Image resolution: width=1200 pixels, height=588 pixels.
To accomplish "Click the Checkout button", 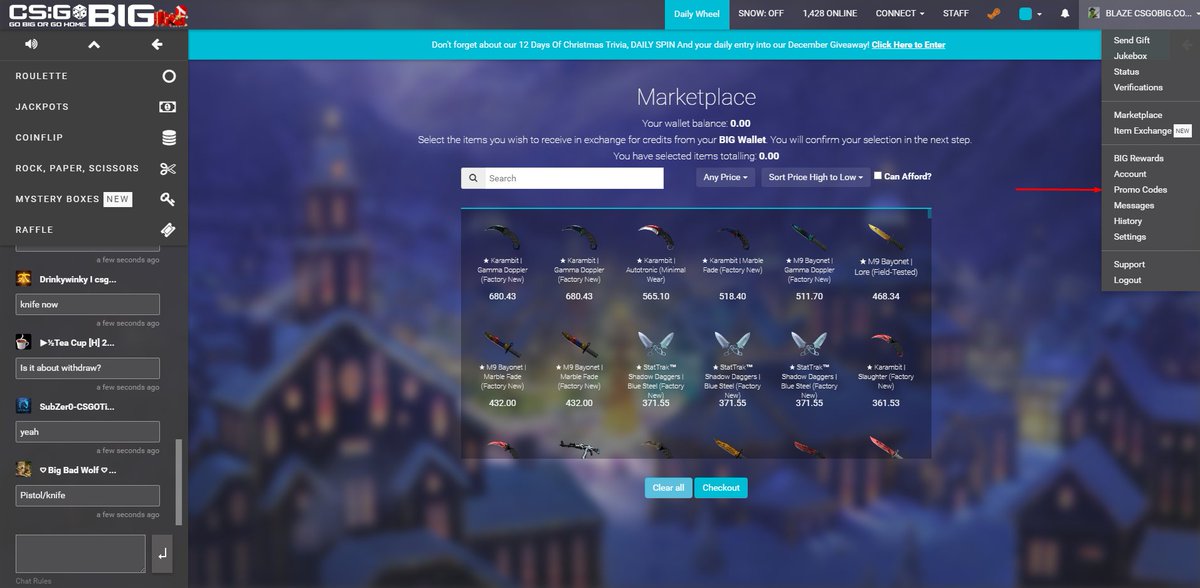I will 721,488.
